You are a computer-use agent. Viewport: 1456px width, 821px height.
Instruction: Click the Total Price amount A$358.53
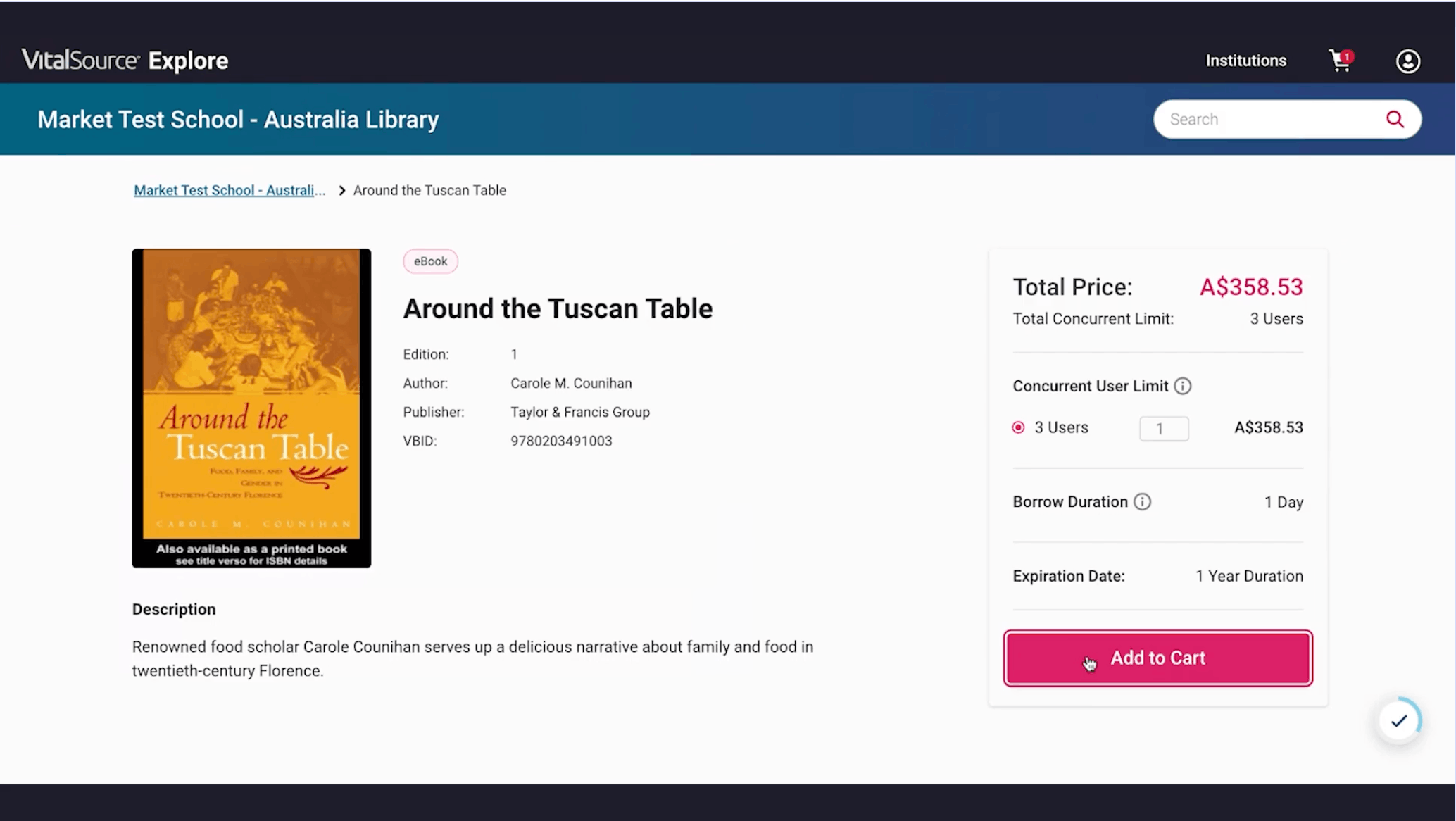(1250, 287)
